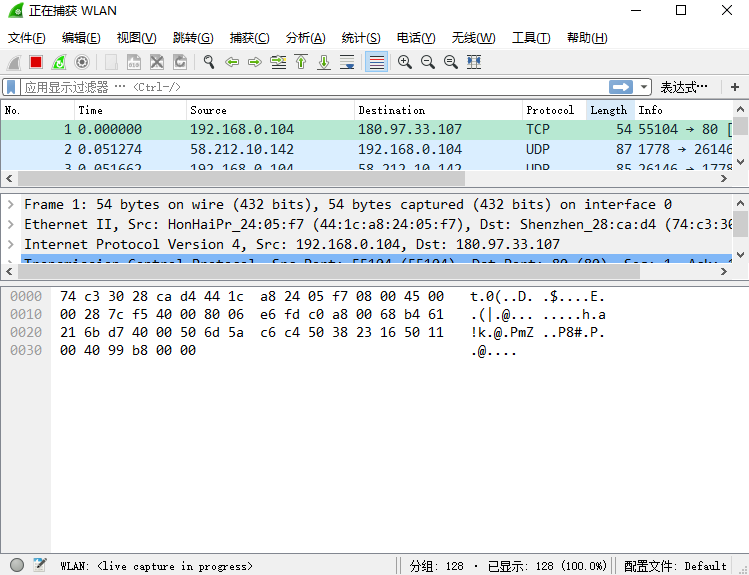749x575 pixels.
Task: Sort by the No. column header
Action: coord(38,110)
